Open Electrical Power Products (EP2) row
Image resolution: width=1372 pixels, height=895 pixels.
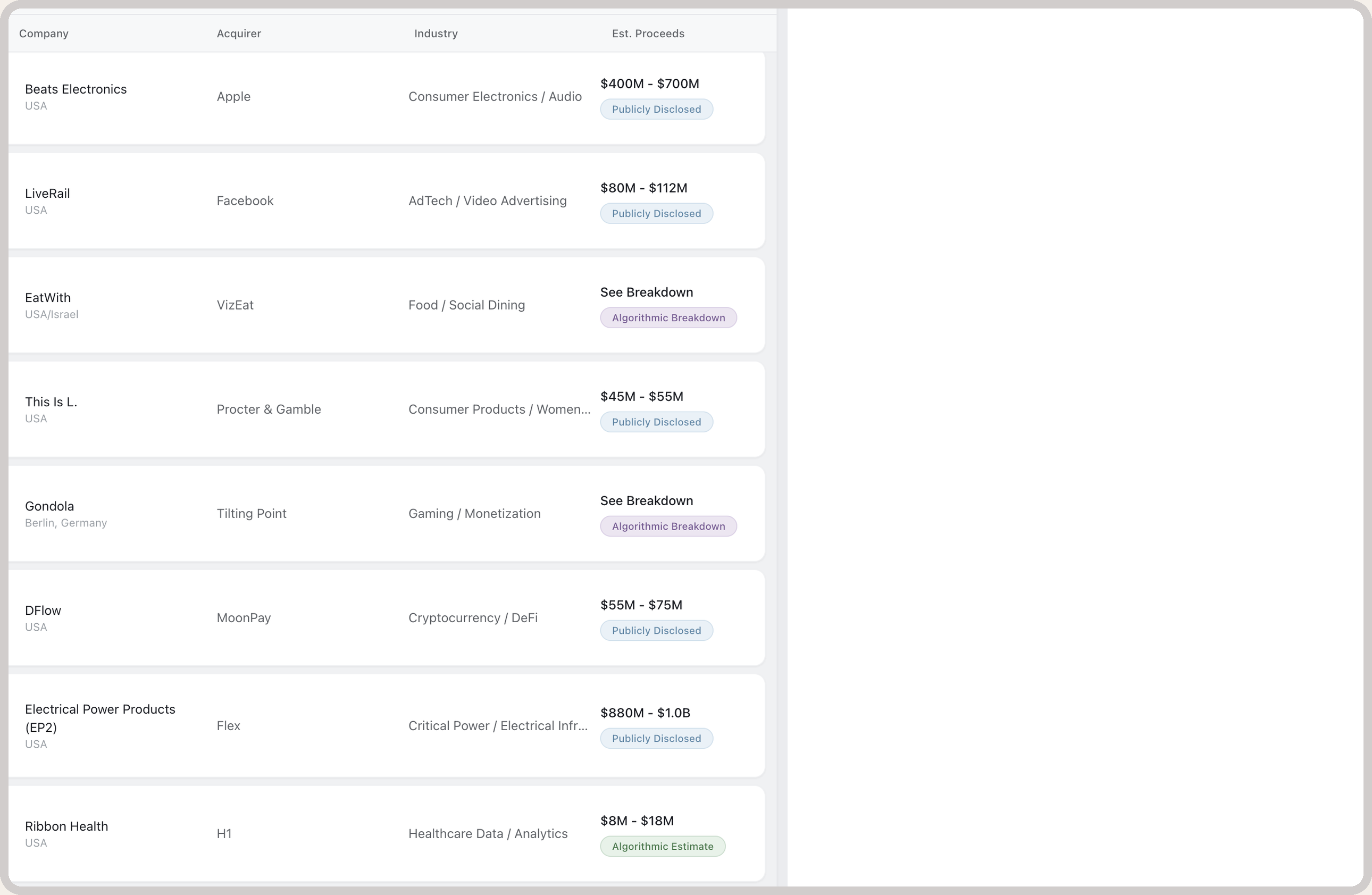click(386, 725)
